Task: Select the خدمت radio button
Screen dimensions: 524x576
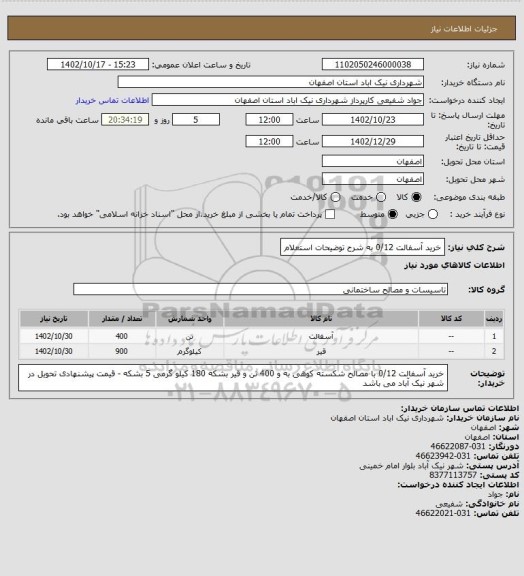Action: pyautogui.click(x=381, y=197)
